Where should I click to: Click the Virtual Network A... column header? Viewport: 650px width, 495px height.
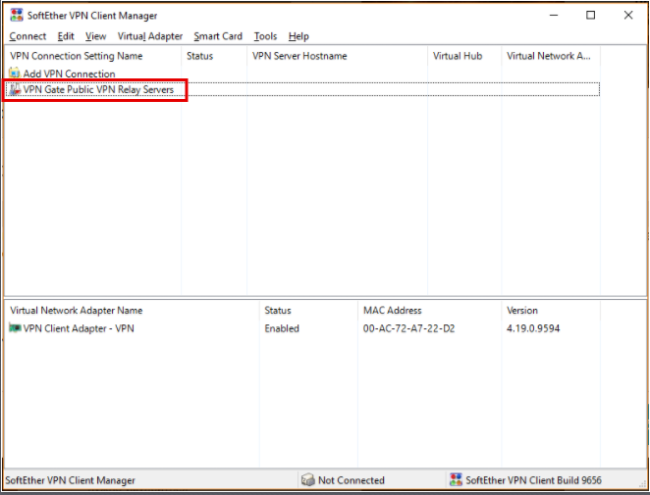551,56
